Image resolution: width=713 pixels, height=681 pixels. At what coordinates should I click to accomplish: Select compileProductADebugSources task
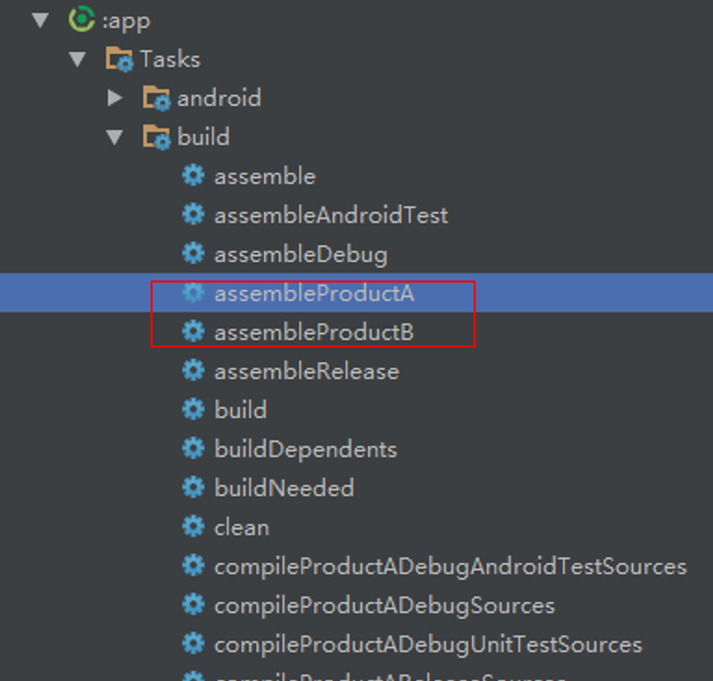384,605
